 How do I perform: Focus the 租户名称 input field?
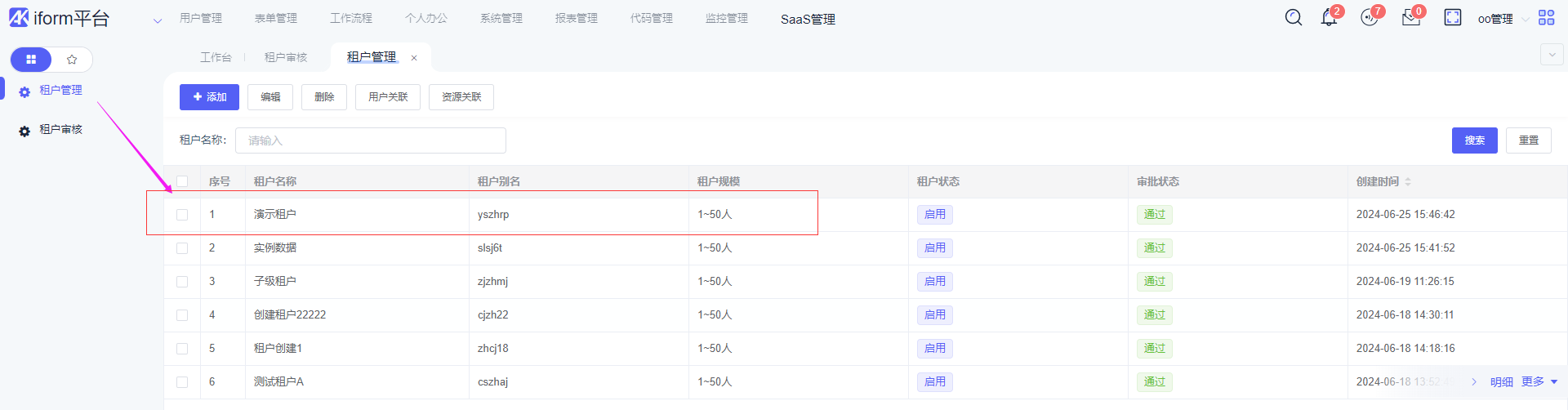(370, 140)
